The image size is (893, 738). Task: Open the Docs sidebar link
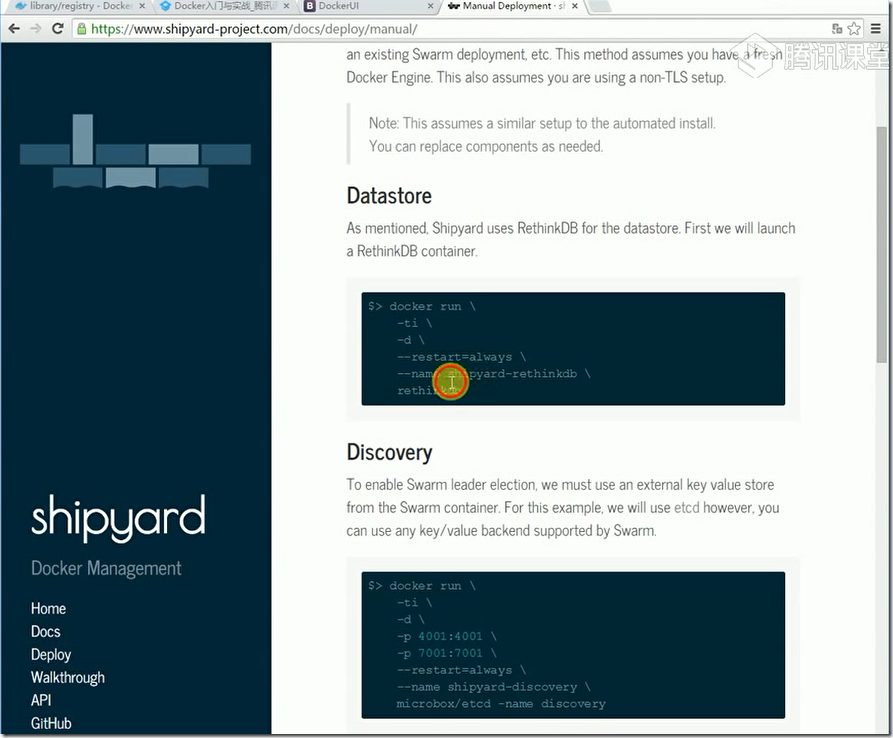click(46, 632)
